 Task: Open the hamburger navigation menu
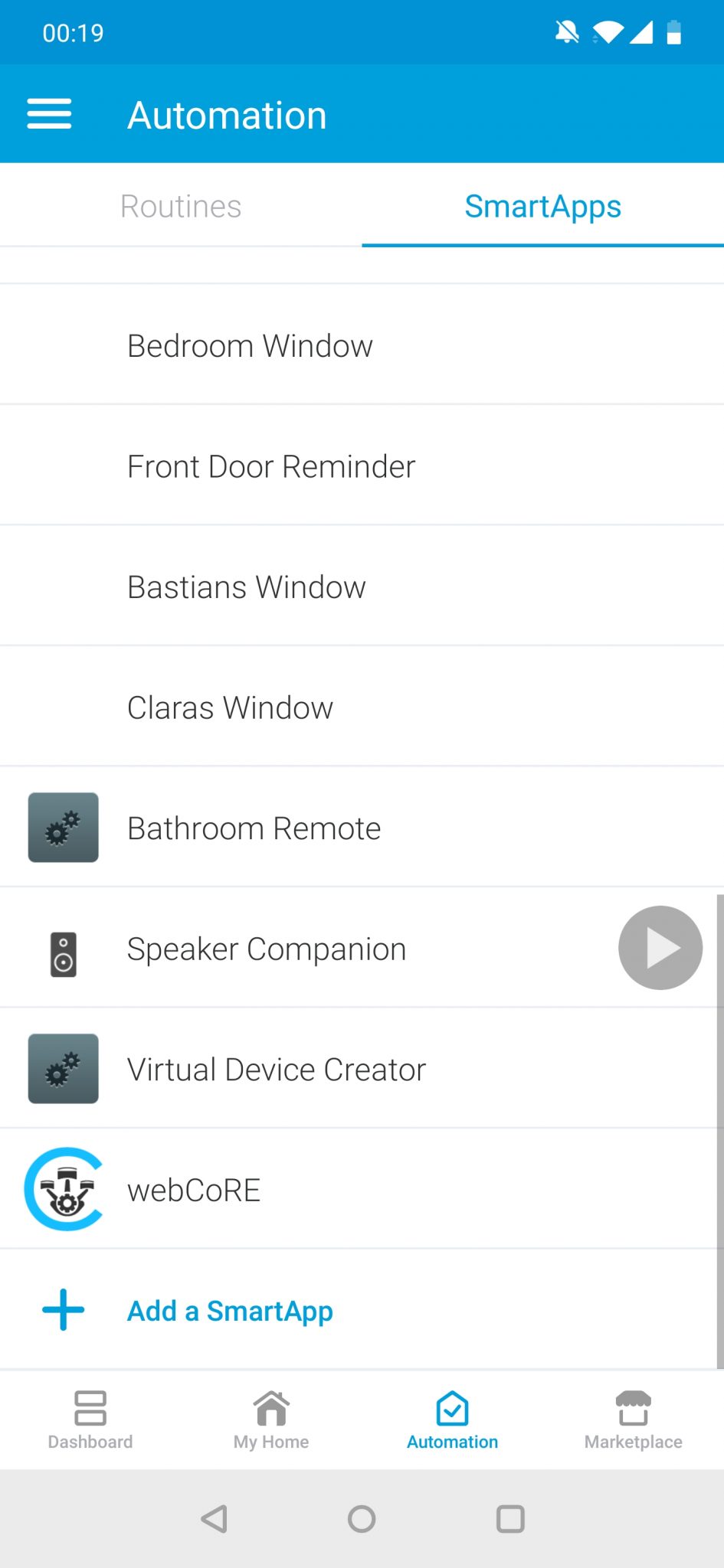click(49, 114)
